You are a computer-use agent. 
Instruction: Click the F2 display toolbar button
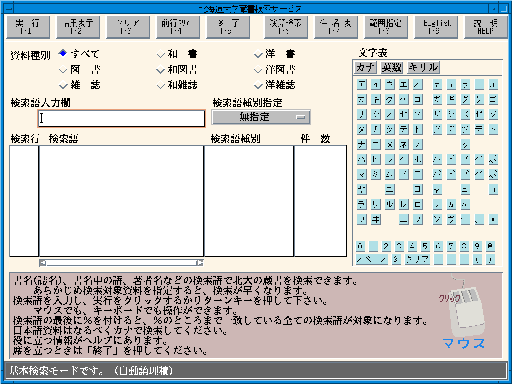pos(78,27)
